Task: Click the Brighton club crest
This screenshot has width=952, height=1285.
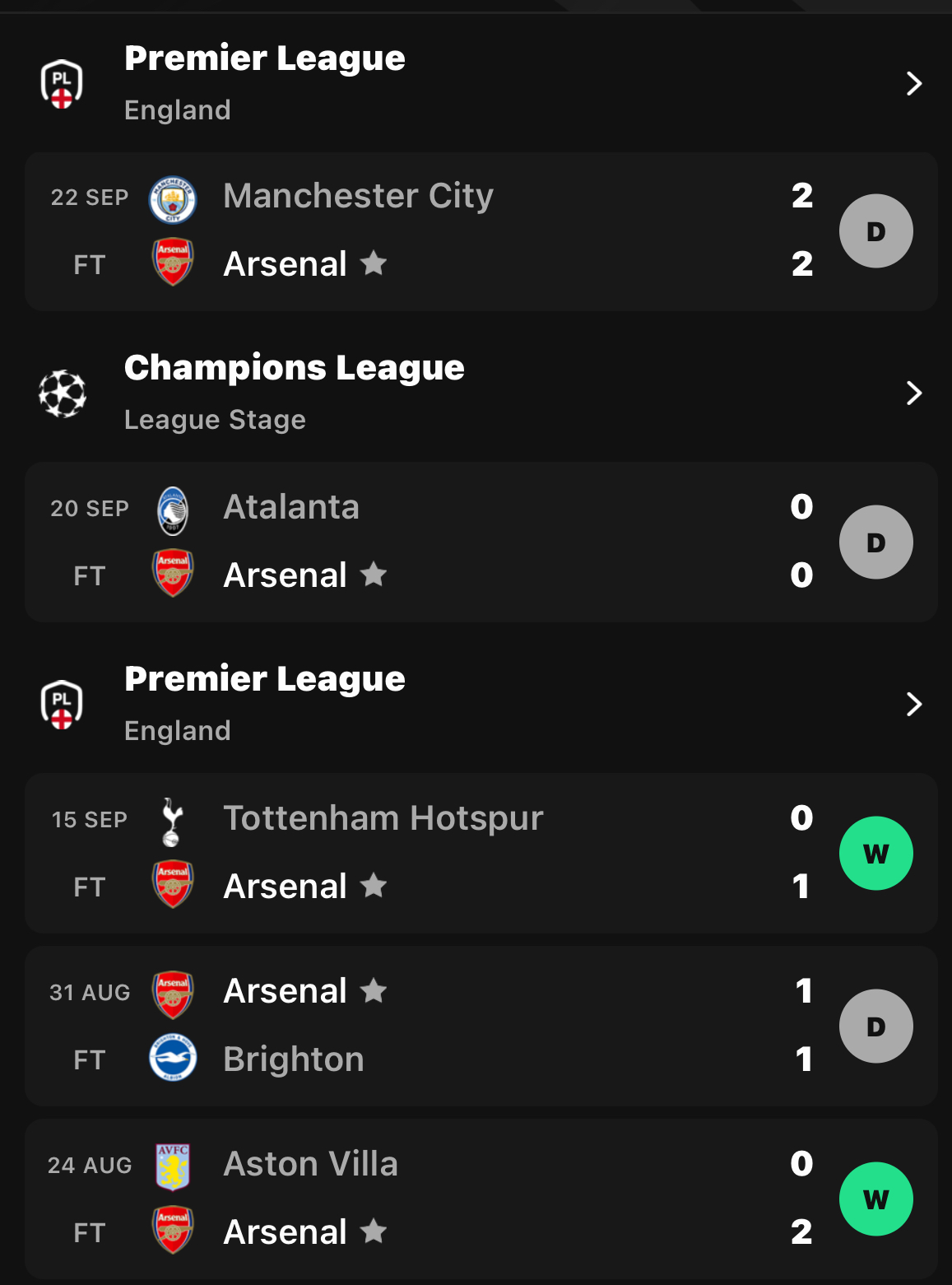Action: point(173,1058)
